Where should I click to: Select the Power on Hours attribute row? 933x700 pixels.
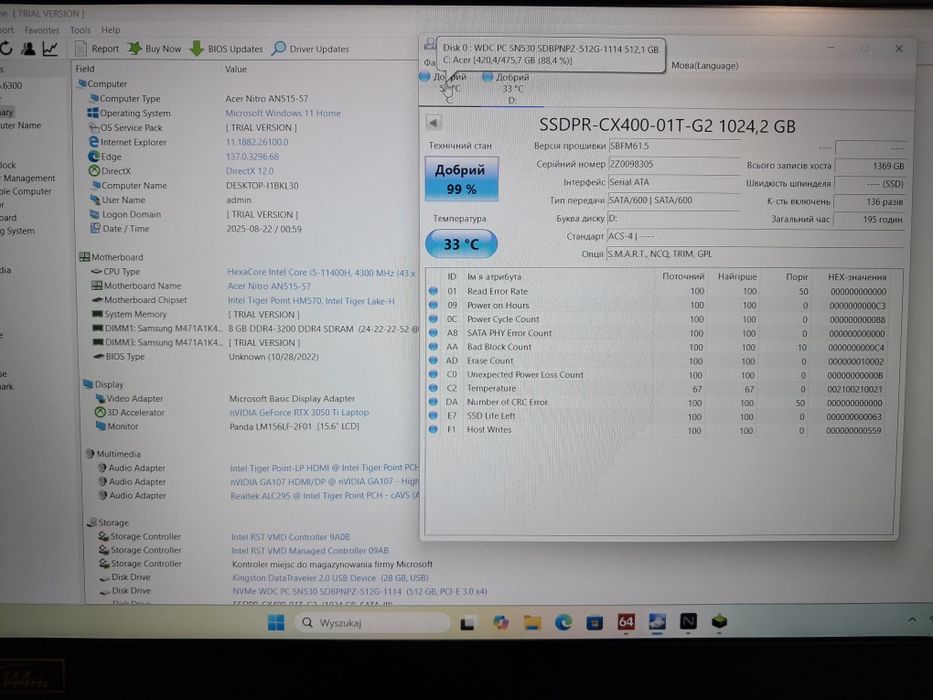[x=658, y=305]
